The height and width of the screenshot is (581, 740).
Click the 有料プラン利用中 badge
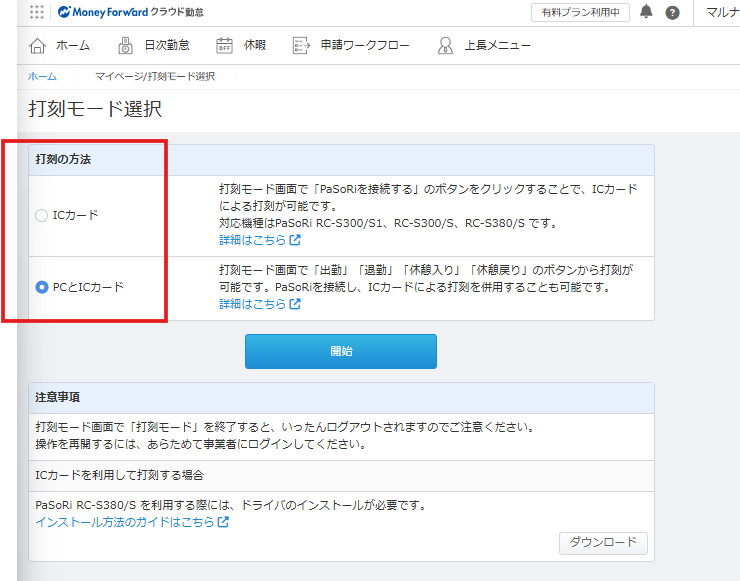[x=580, y=13]
